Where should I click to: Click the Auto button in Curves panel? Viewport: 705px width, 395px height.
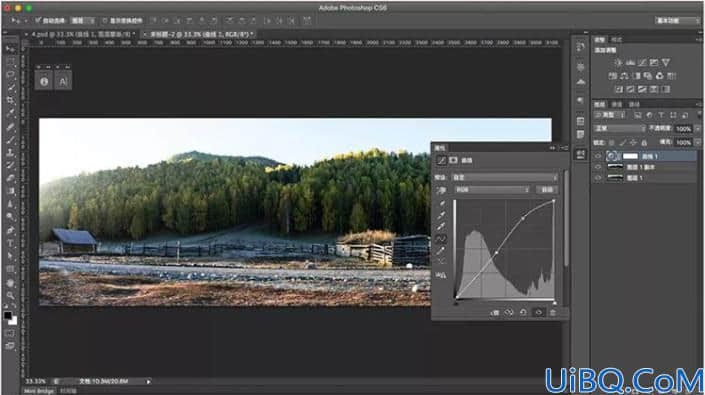pos(547,190)
